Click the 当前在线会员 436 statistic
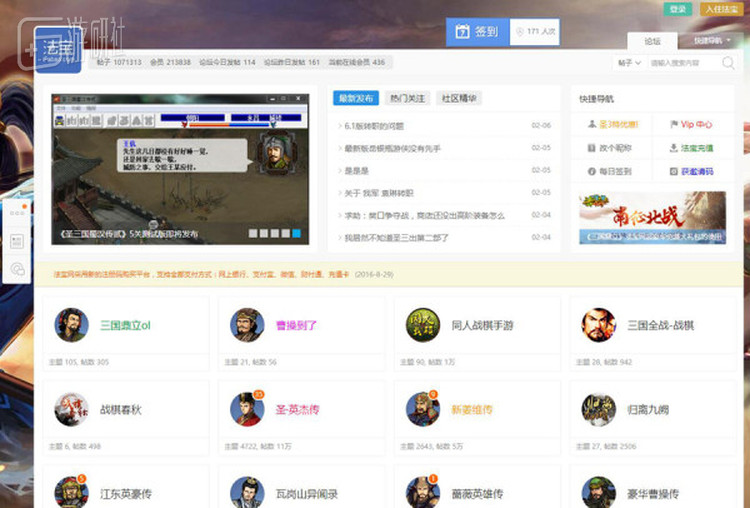This screenshot has width=750, height=508. 356,62
